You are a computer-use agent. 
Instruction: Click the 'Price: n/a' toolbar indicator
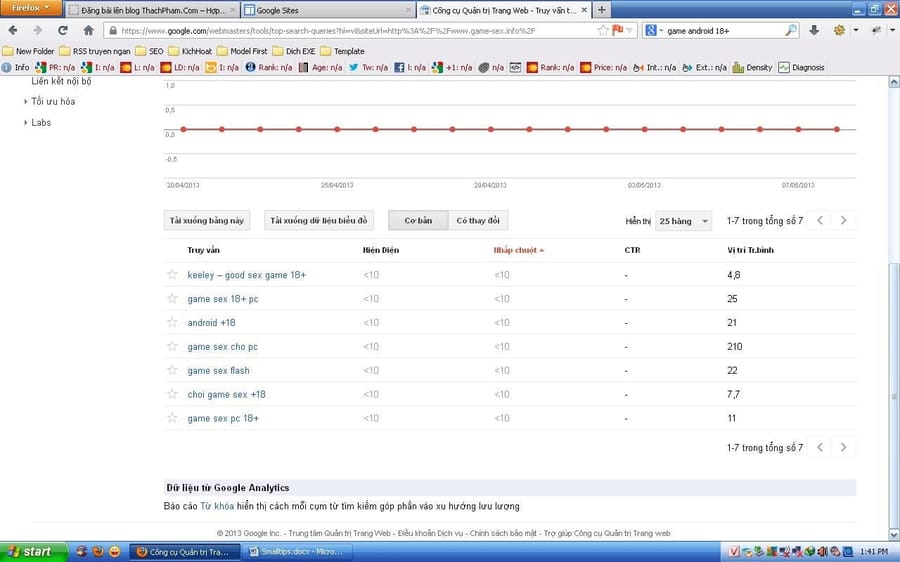coord(603,67)
